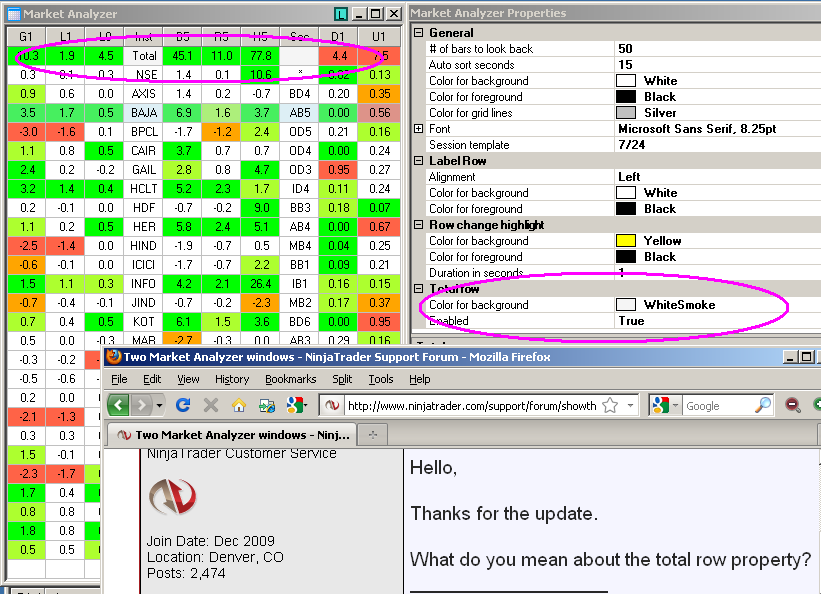Bookmark page with the star icon
This screenshot has width=821, height=594.
(x=610, y=405)
